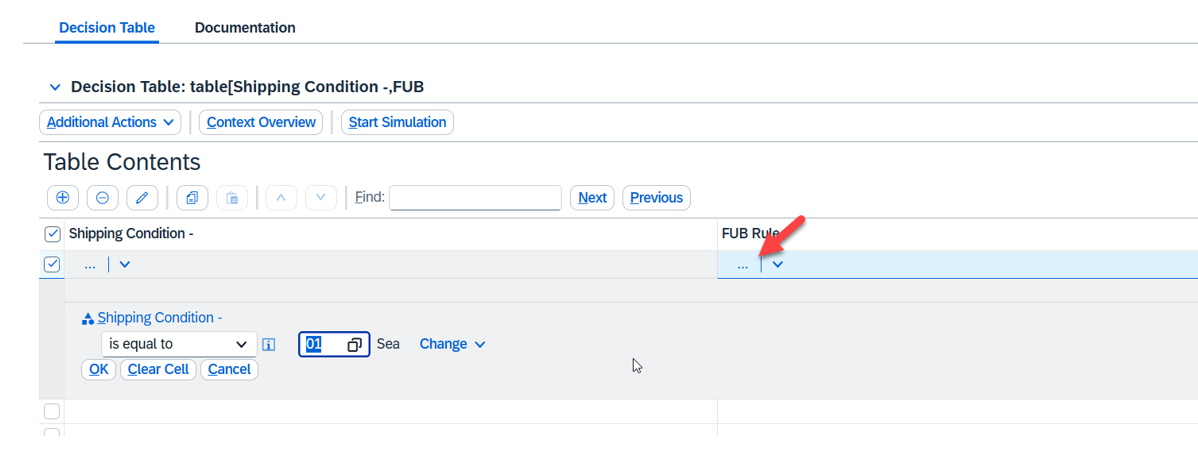Expand the Additional Actions menu

point(110,122)
